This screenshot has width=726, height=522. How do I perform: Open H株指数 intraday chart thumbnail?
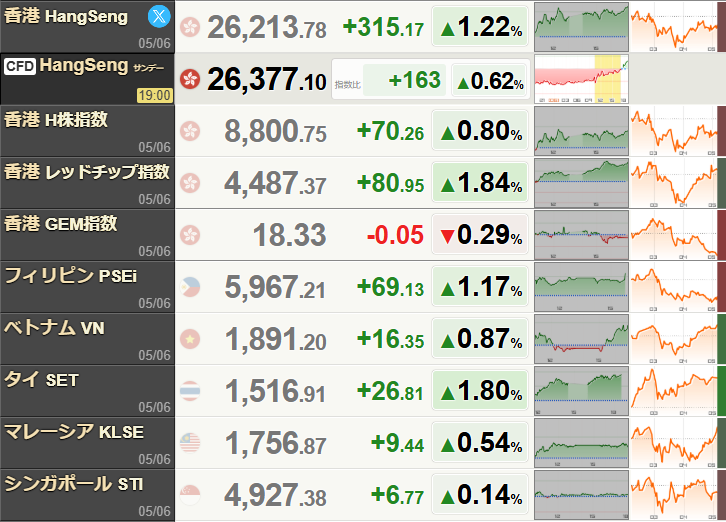click(582, 131)
